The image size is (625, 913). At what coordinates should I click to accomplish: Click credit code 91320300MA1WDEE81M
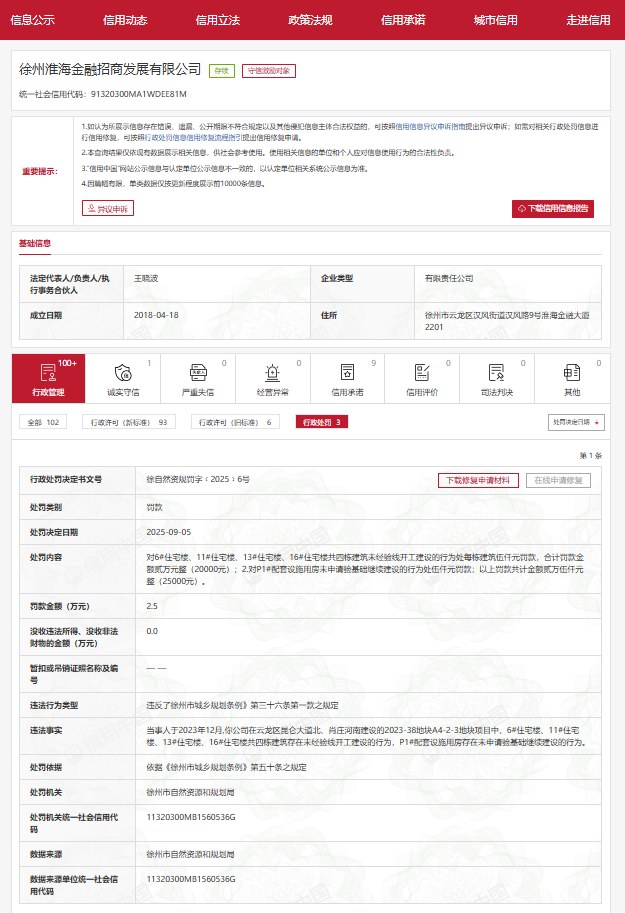(x=139, y=94)
